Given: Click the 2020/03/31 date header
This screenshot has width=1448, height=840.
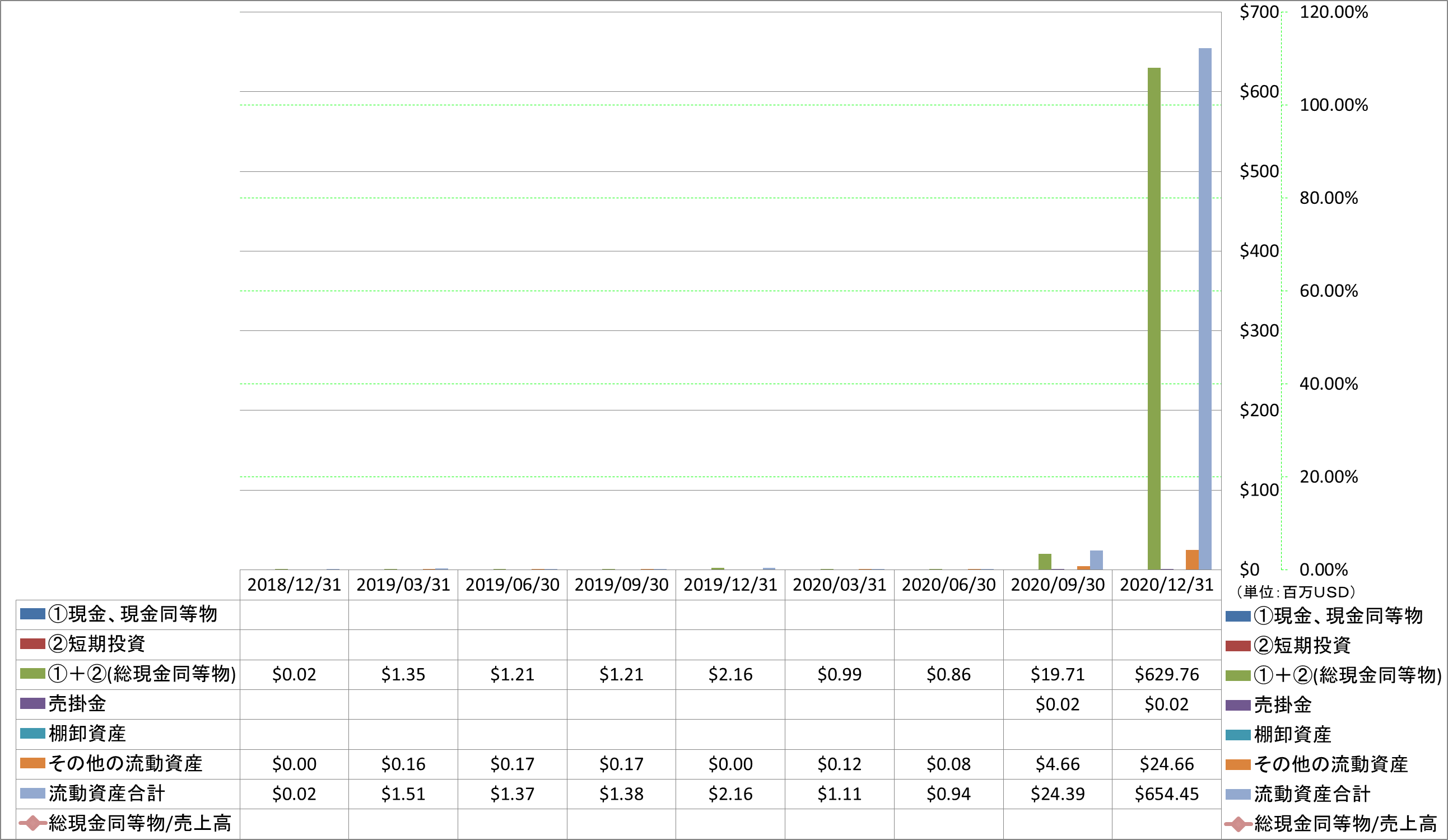Looking at the screenshot, I should tap(840, 585).
